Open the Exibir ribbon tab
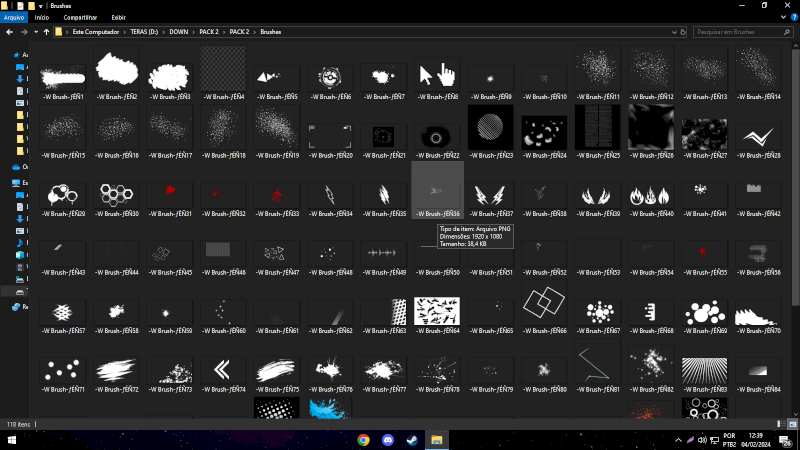The width and height of the screenshot is (800, 450). click(x=118, y=17)
